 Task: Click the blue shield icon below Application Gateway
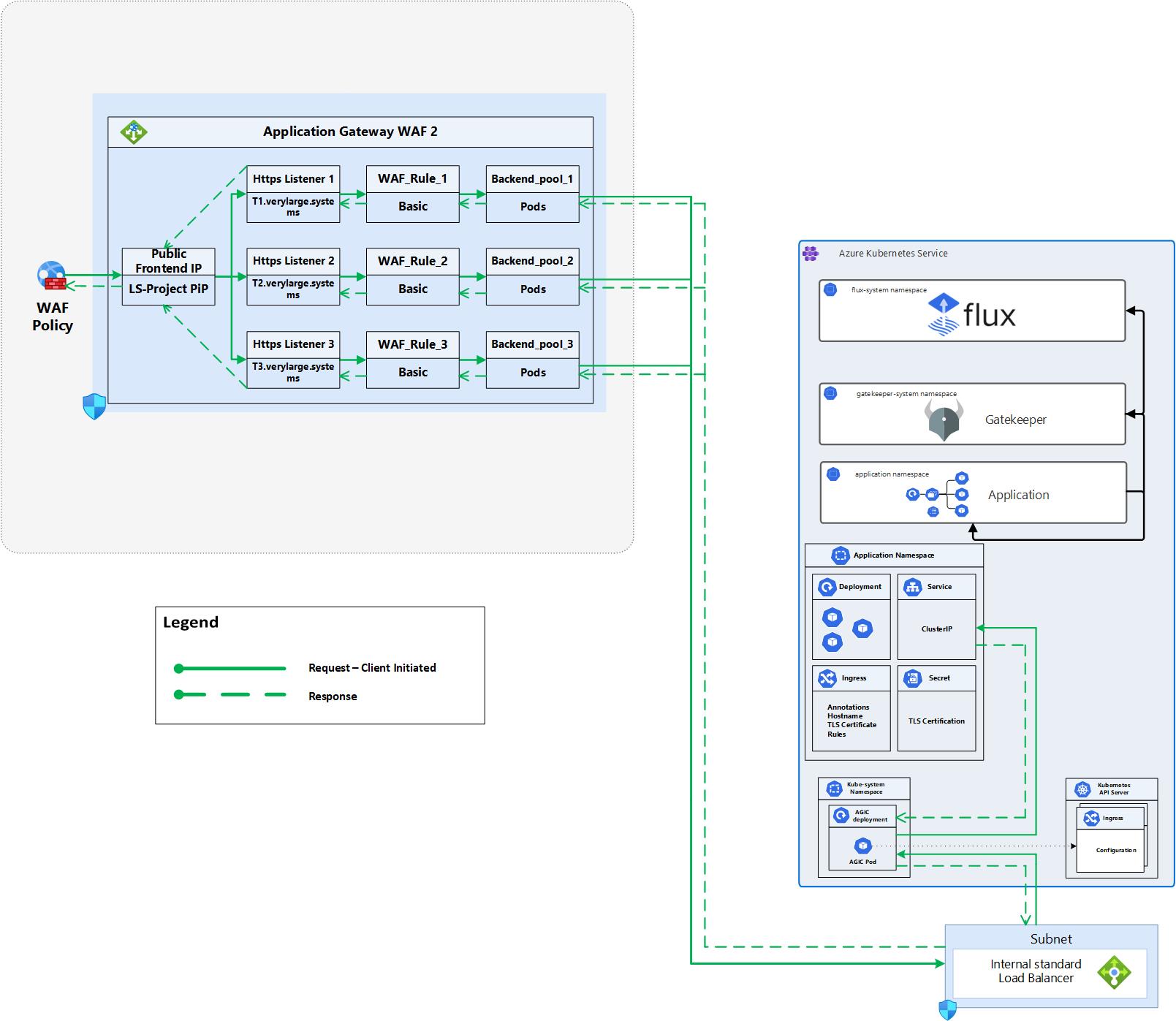(x=94, y=406)
